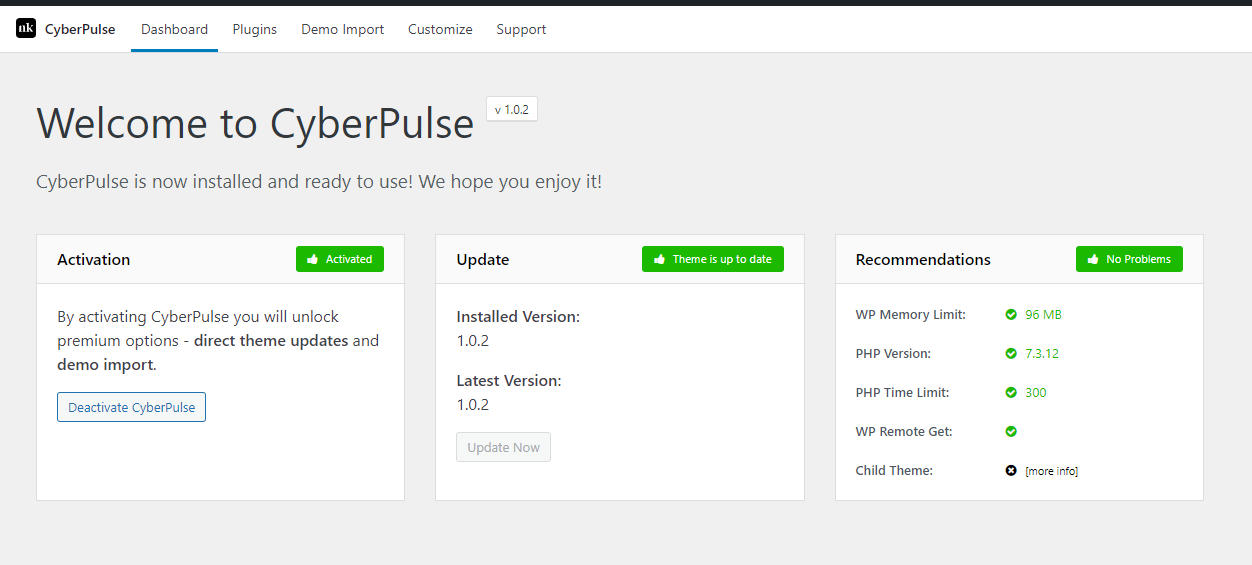The image size is (1252, 565).
Task: Click the CyberPulse nk logo icon
Action: (26, 29)
